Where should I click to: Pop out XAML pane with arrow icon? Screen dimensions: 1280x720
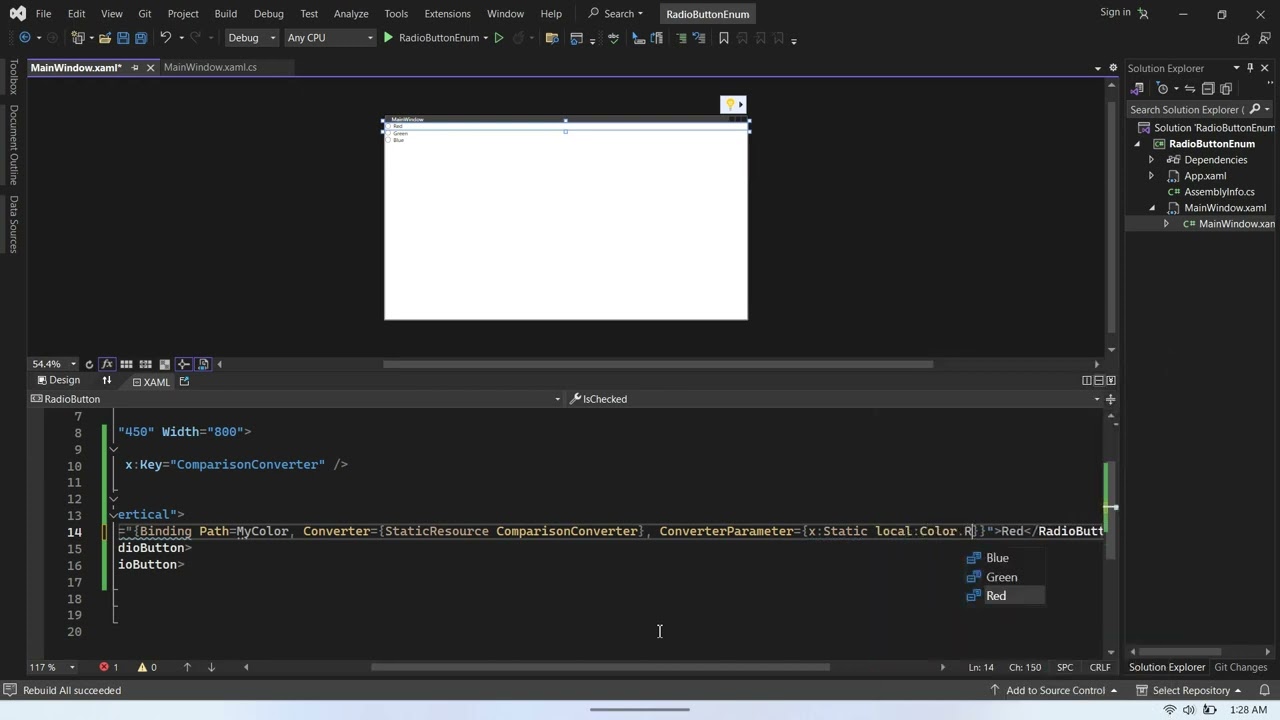coord(184,381)
